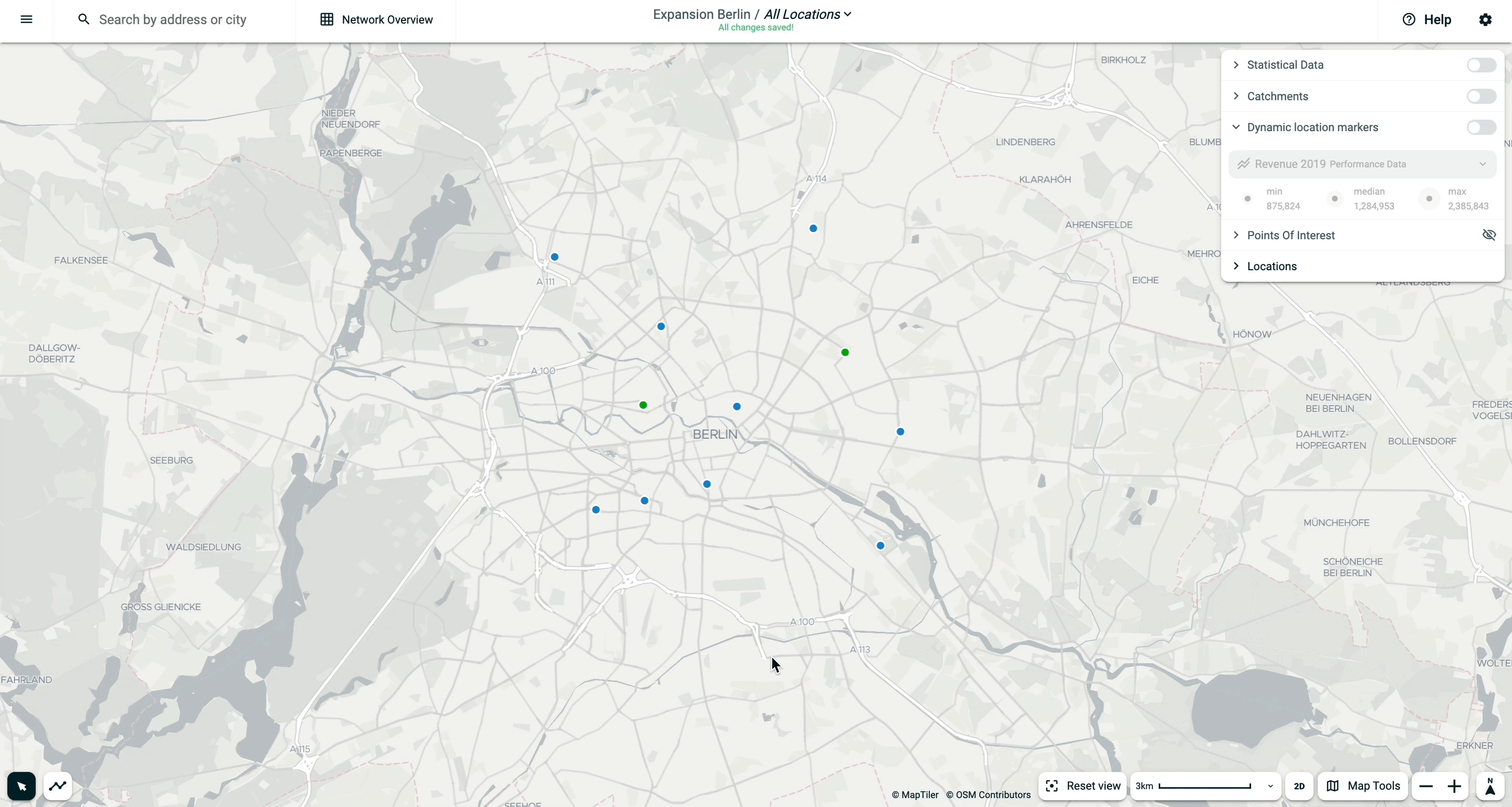The width and height of the screenshot is (1512, 807).
Task: Select the green marker west of Berlin label
Action: [x=643, y=405]
